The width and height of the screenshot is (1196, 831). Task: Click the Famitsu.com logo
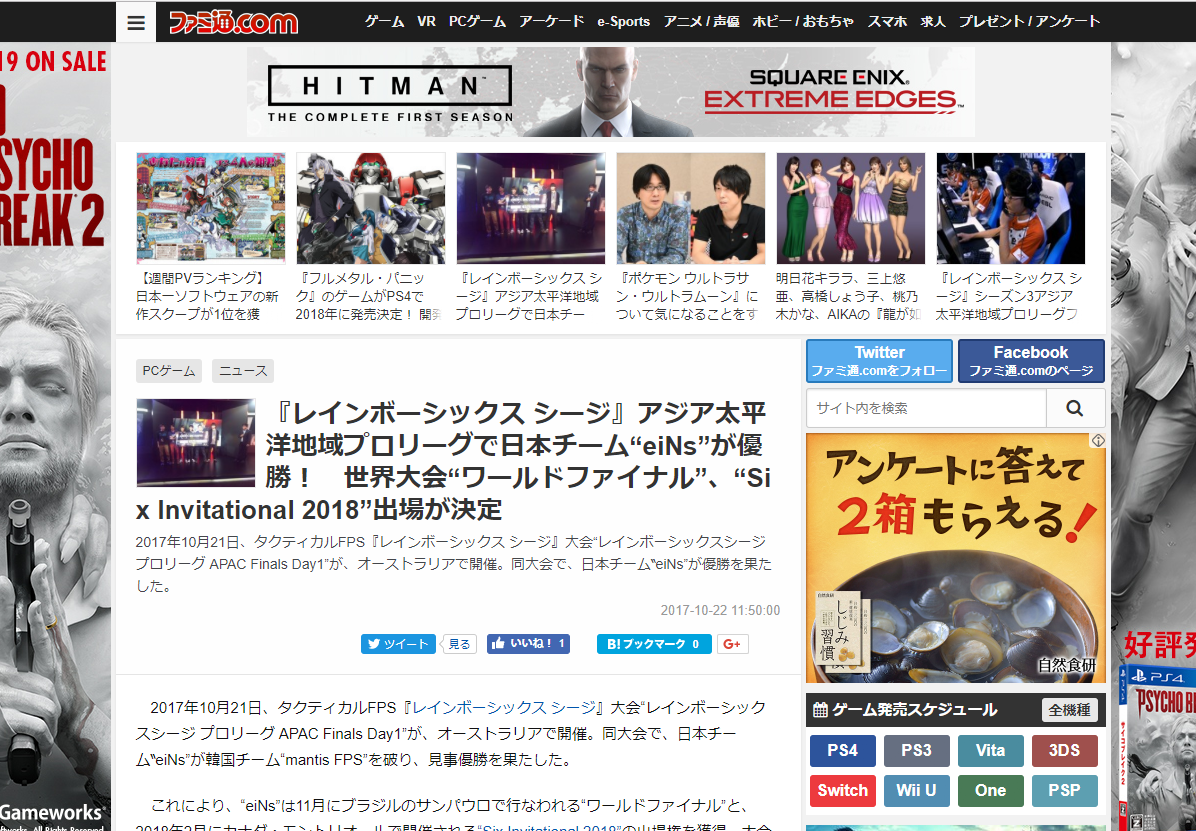233,22
